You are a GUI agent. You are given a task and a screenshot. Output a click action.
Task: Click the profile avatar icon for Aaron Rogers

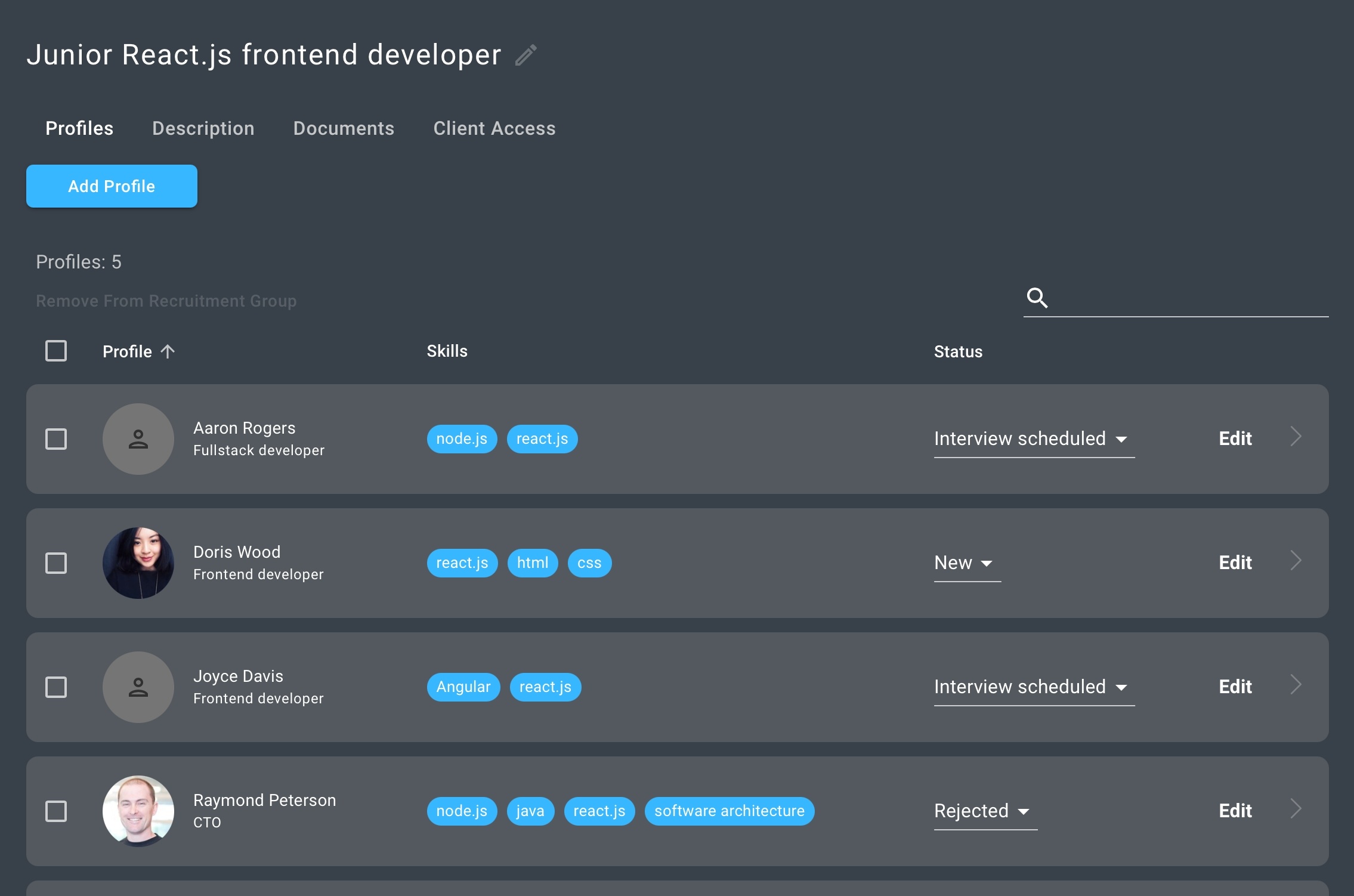[138, 438]
